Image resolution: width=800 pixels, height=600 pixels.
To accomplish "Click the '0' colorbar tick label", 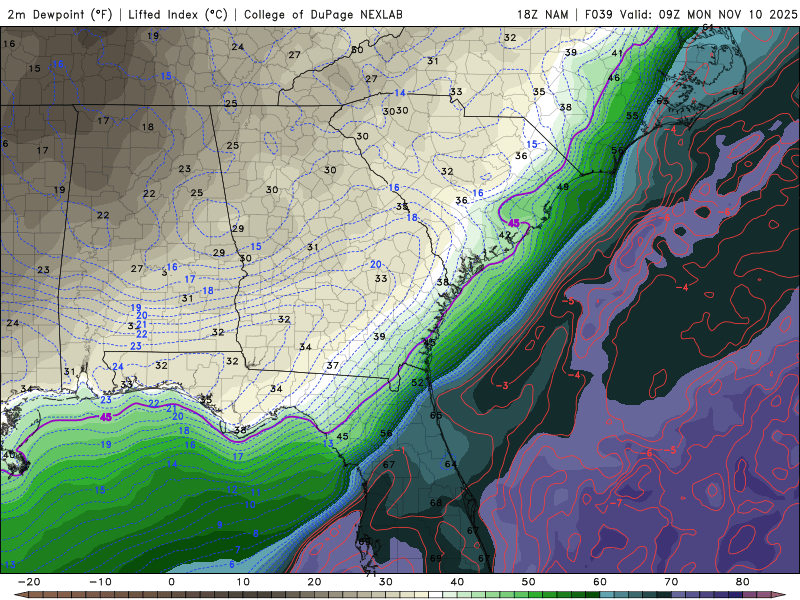I will [171, 582].
